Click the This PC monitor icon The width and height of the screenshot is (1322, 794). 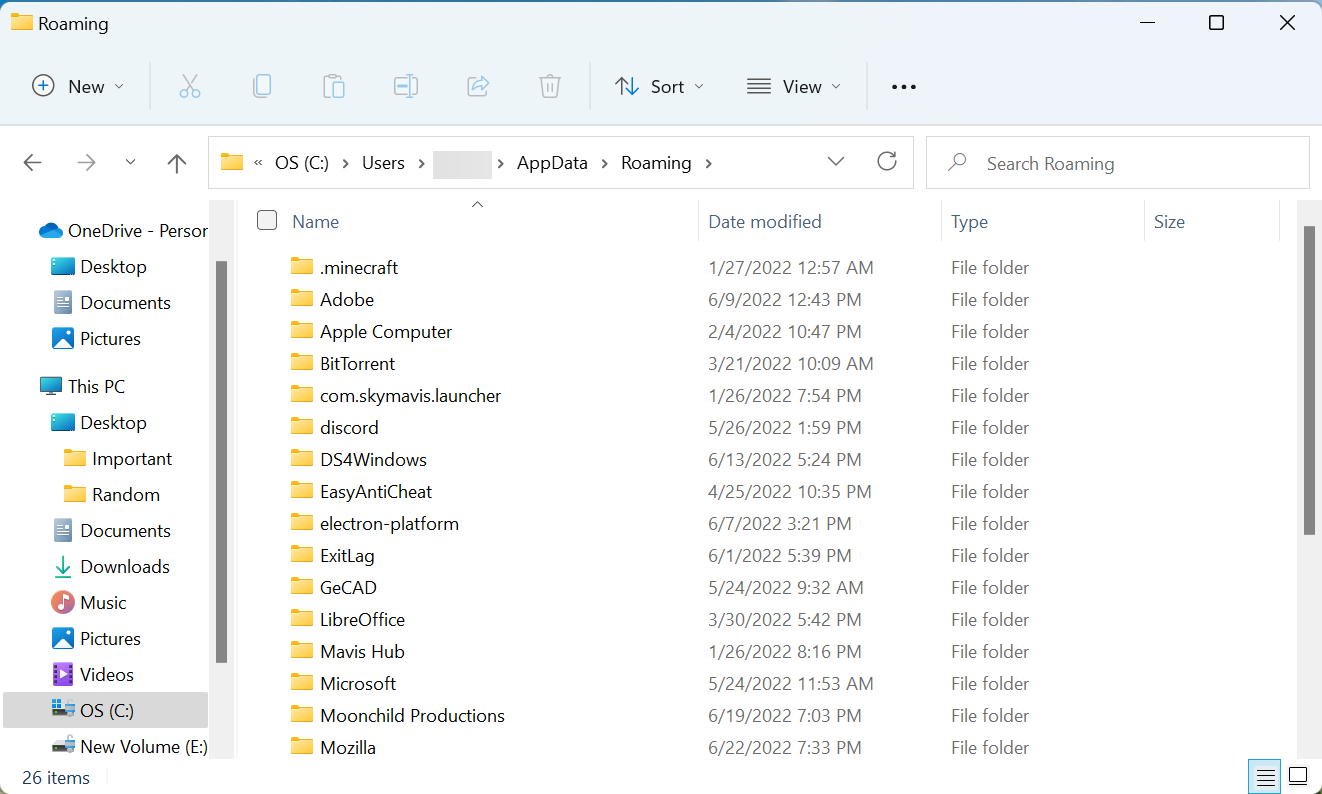pos(51,386)
